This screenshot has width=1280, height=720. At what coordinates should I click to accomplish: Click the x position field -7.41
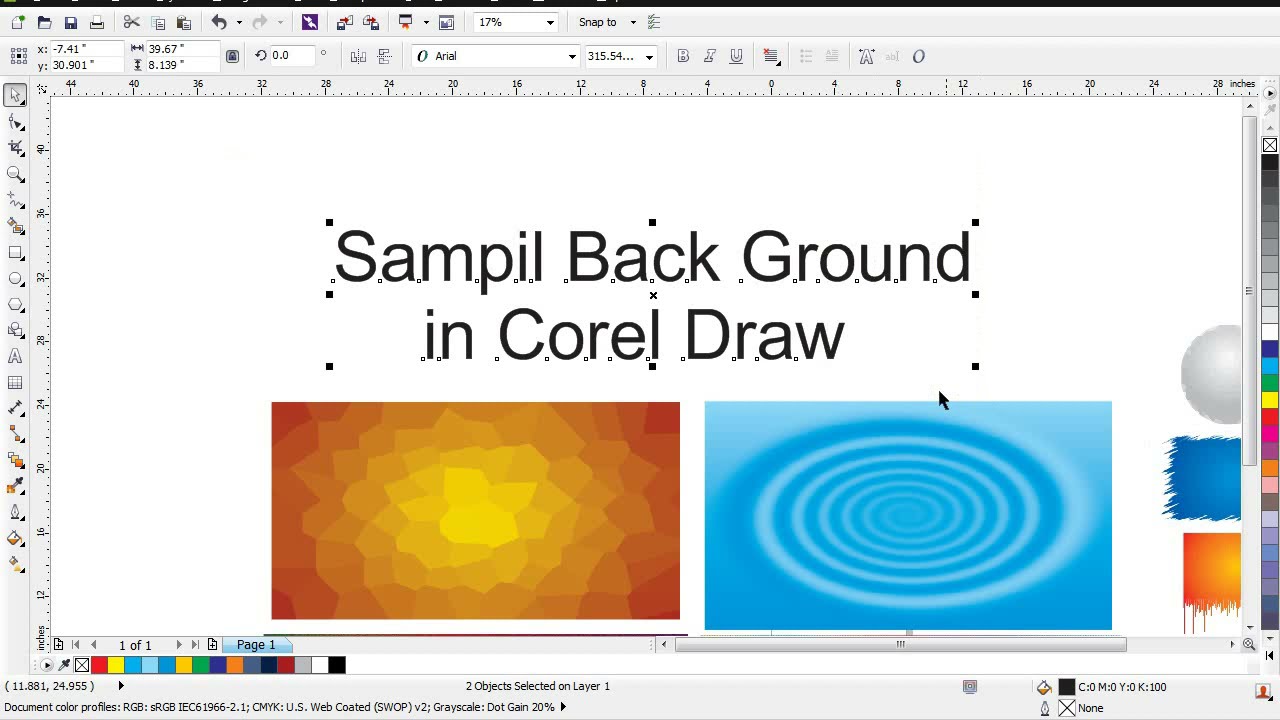[x=85, y=48]
